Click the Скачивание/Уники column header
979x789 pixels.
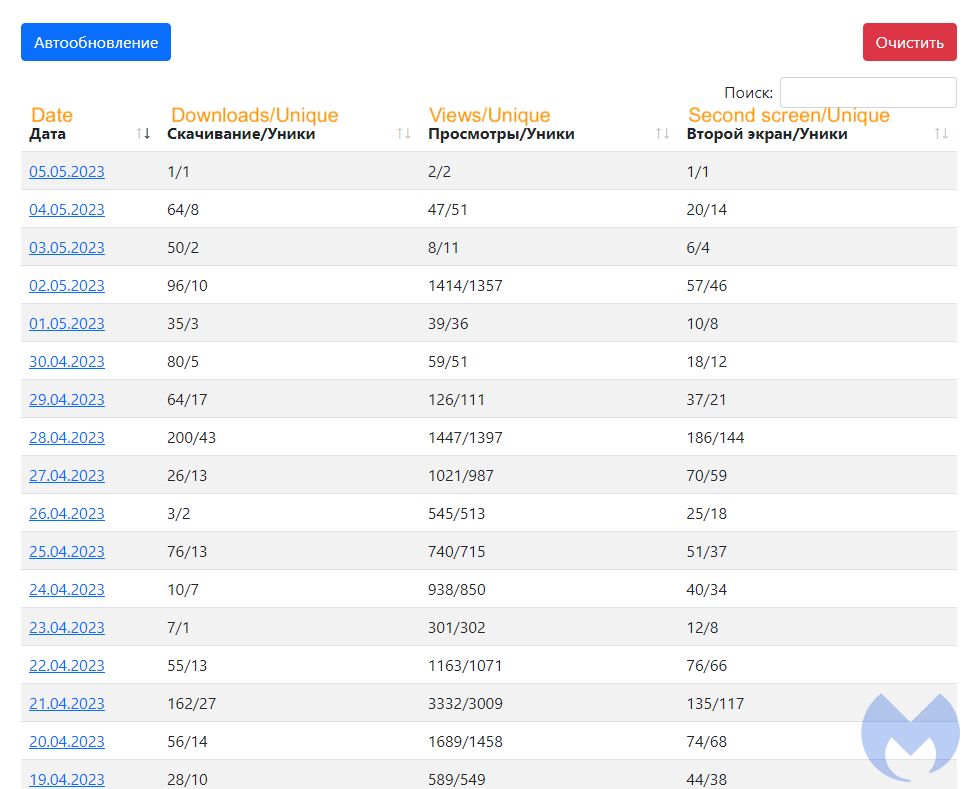tap(241, 134)
